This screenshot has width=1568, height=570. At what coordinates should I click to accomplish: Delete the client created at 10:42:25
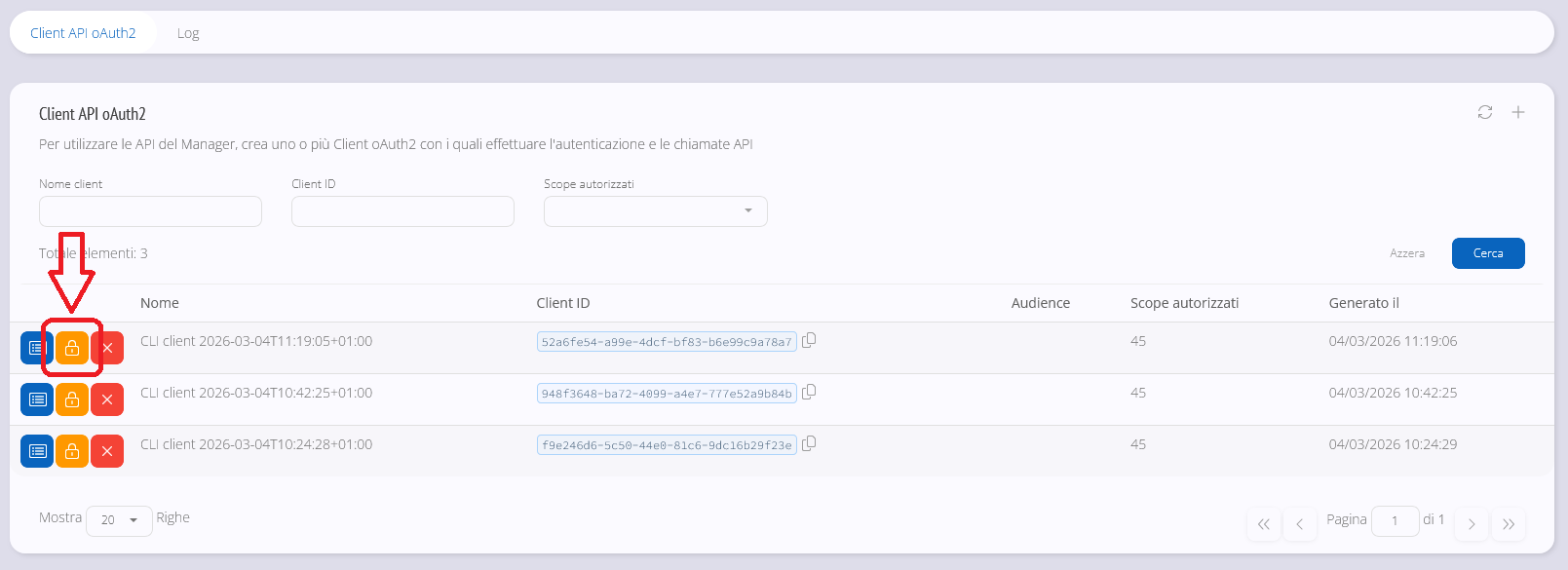(x=107, y=399)
